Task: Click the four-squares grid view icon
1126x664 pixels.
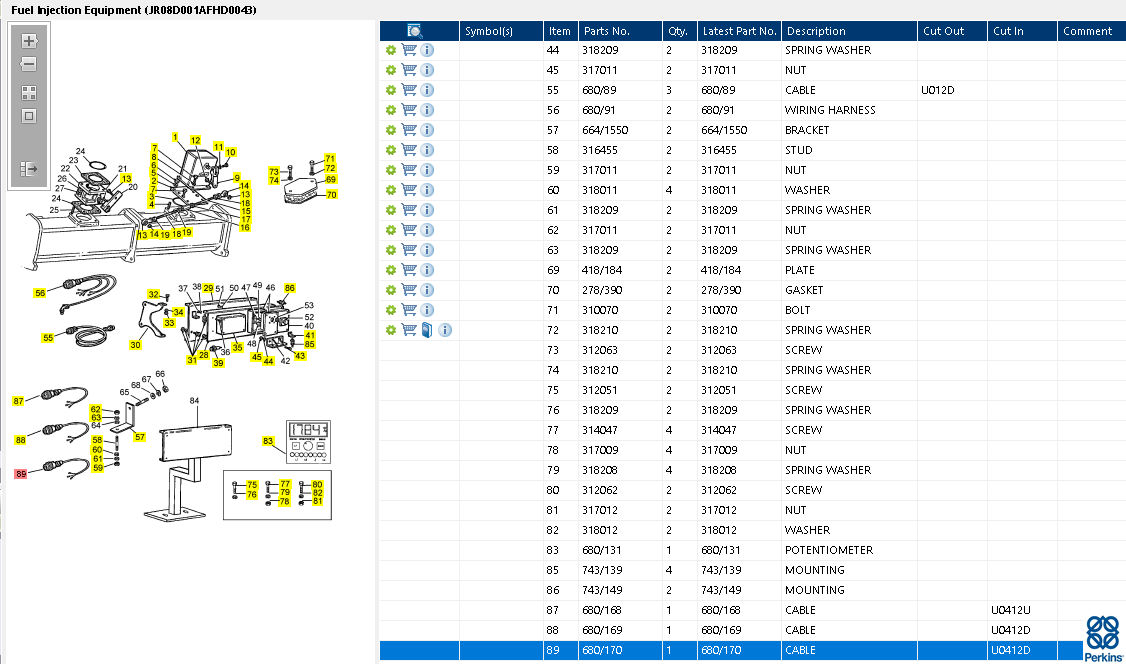Action: [x=29, y=93]
